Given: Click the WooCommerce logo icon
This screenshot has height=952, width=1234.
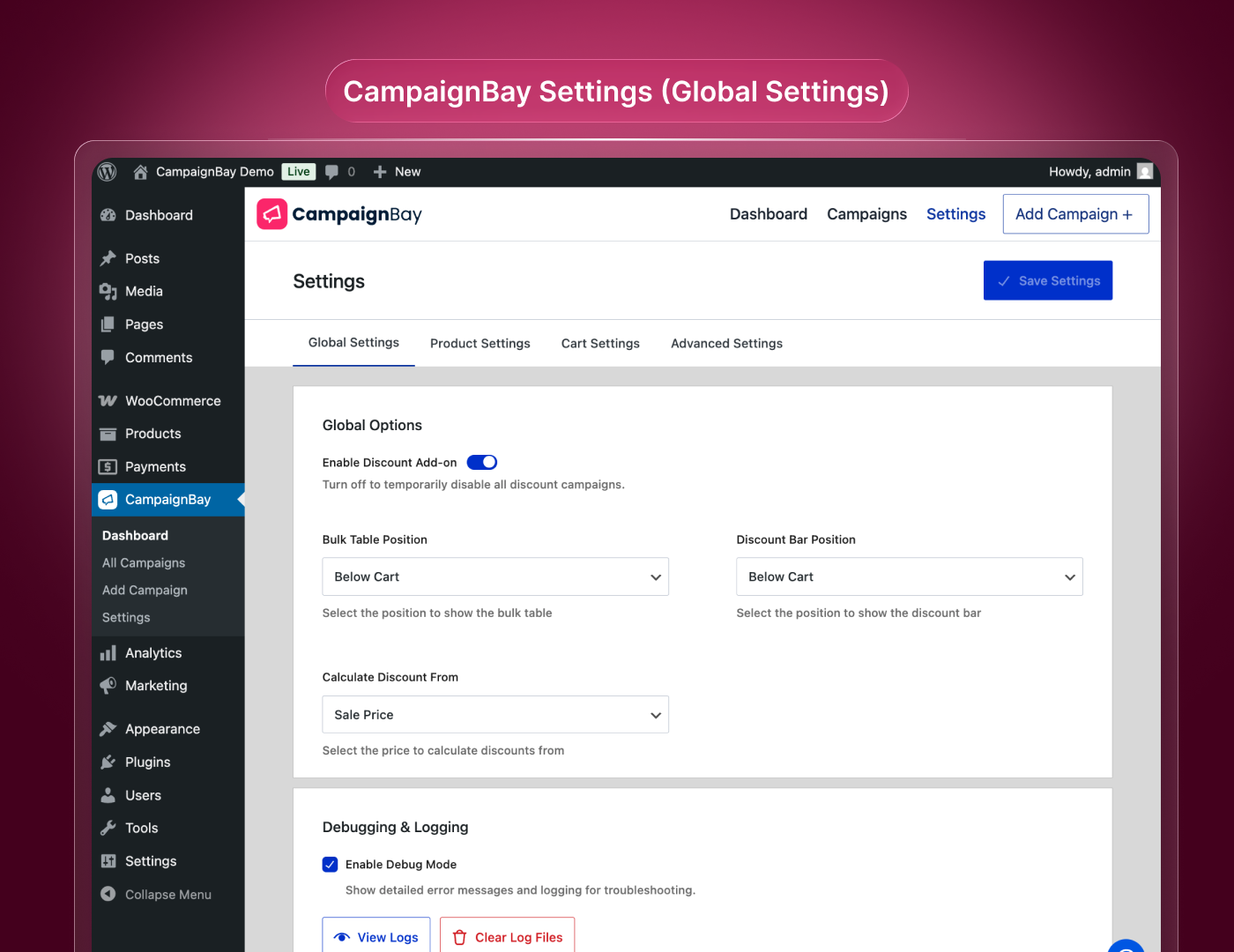Looking at the screenshot, I should tap(108, 401).
